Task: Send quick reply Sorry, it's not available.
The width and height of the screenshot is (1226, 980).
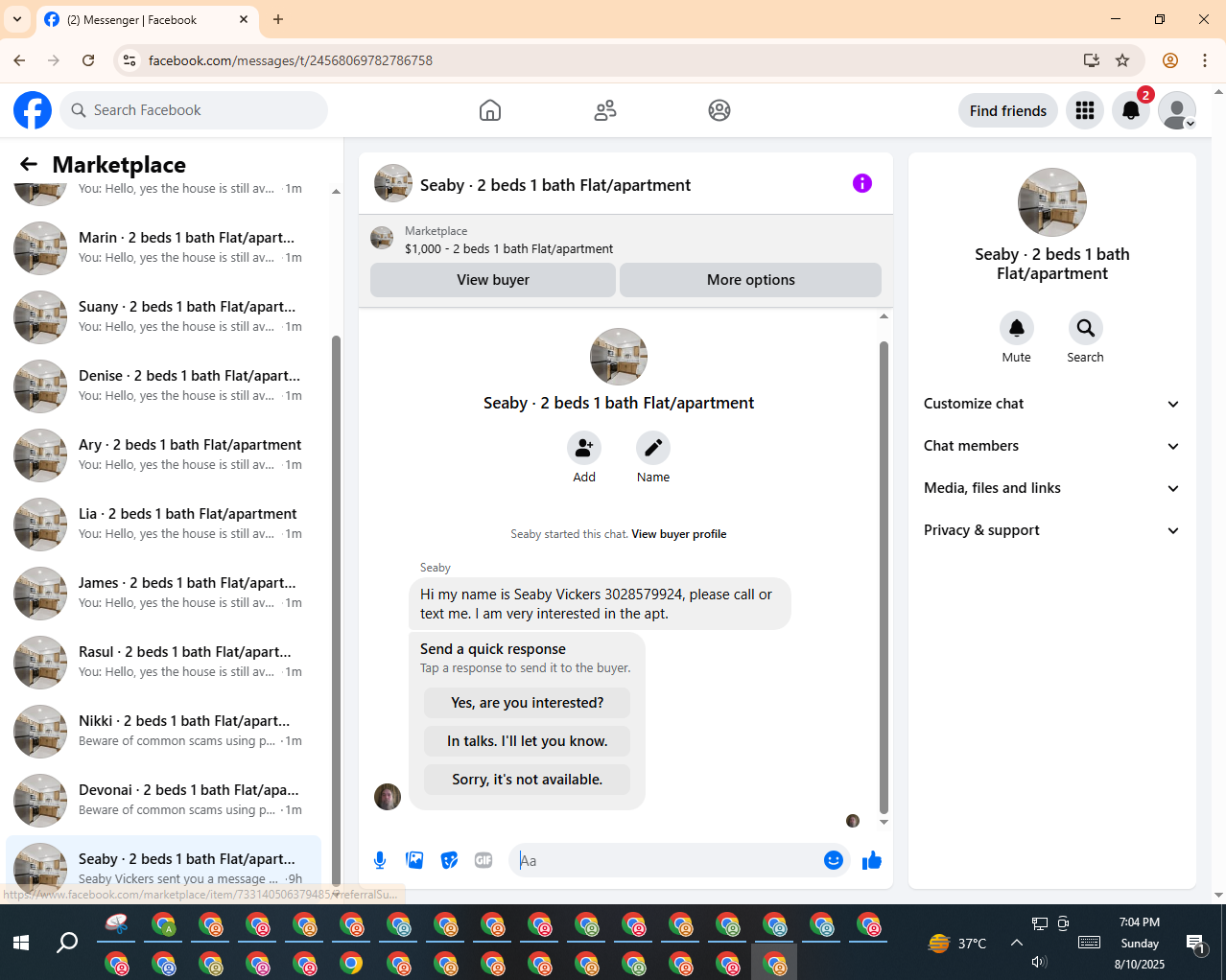Action: [x=528, y=780]
